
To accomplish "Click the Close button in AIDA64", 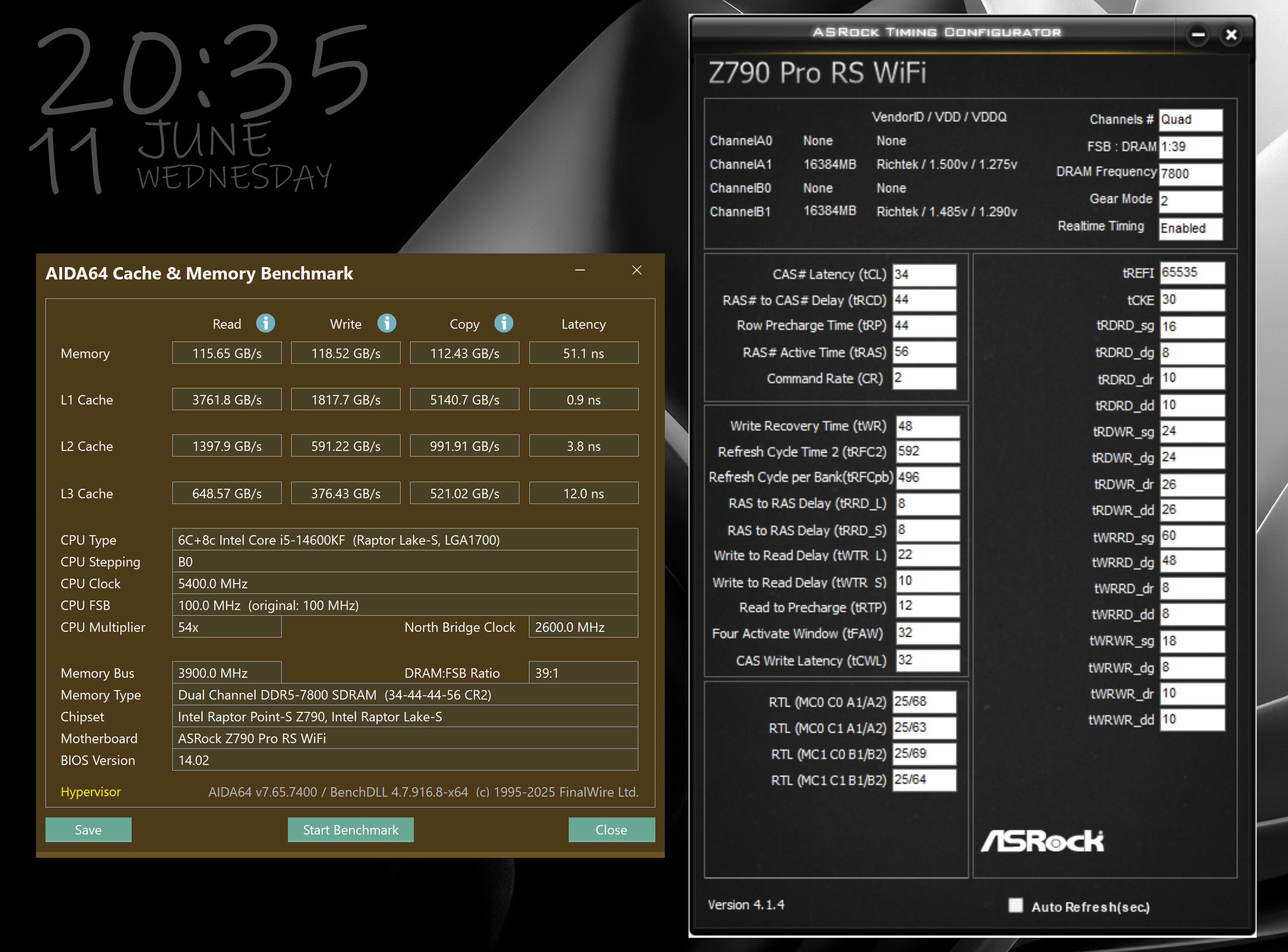I will click(611, 830).
